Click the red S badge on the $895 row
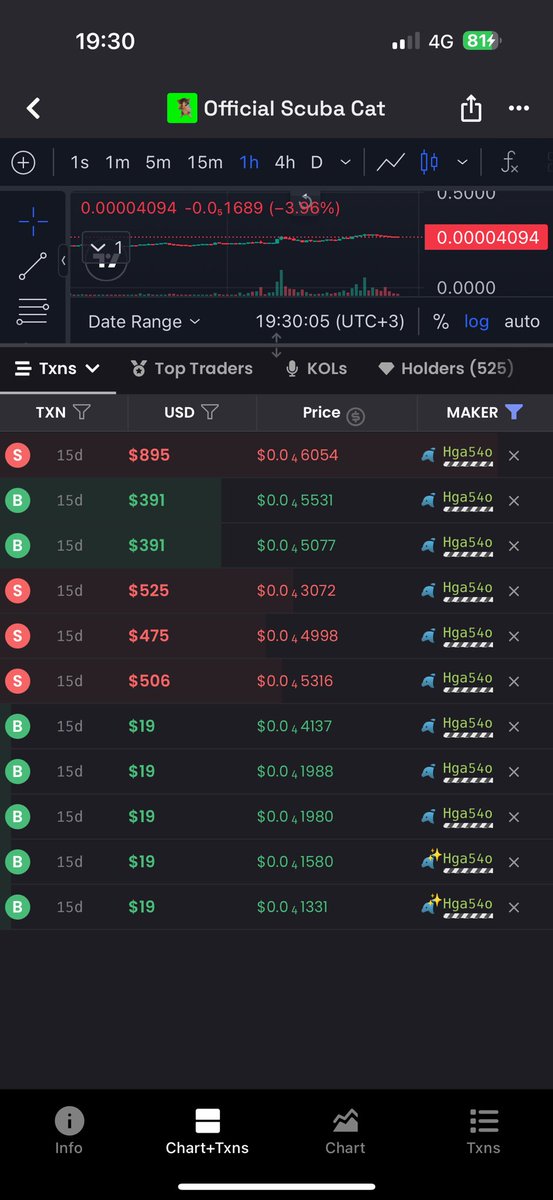 click(x=17, y=455)
